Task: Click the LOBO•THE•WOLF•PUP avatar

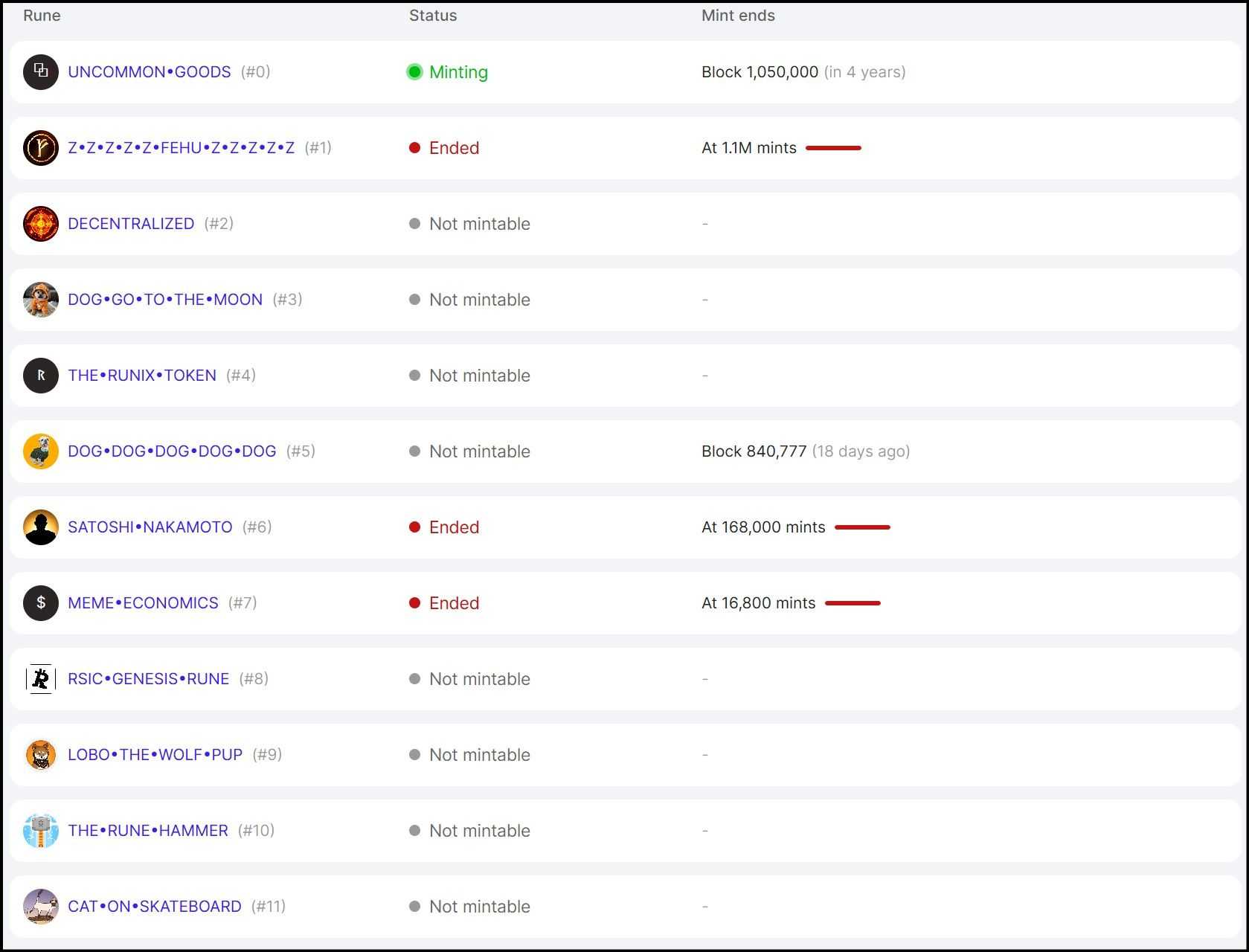Action: click(41, 755)
